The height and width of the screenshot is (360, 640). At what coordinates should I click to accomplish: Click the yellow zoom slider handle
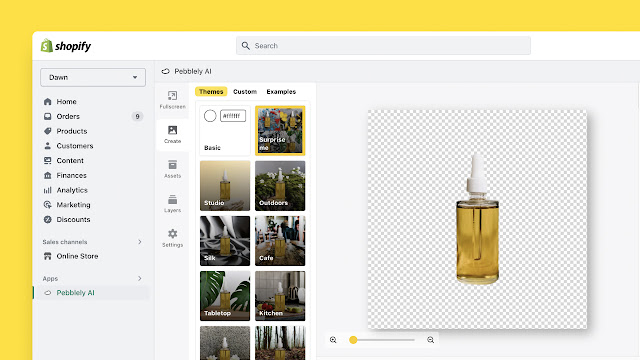(353, 340)
